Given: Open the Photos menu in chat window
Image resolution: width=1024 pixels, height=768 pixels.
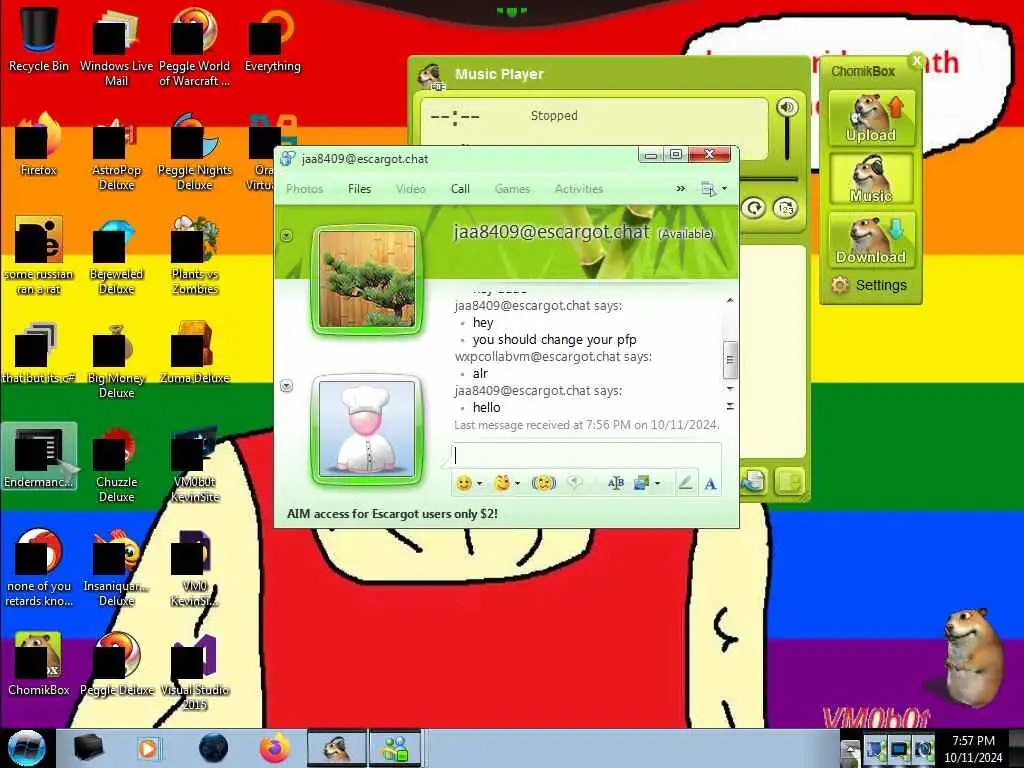Looking at the screenshot, I should pos(304,189).
